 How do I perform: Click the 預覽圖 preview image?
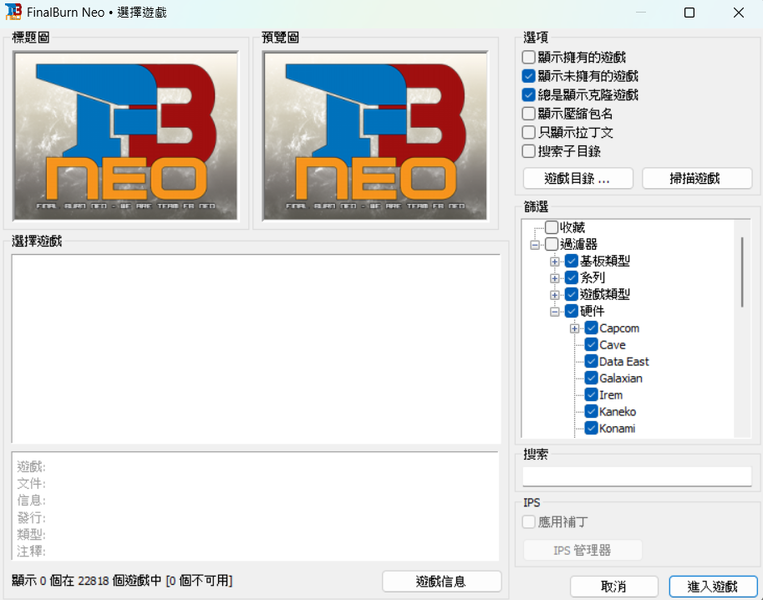tap(375, 136)
